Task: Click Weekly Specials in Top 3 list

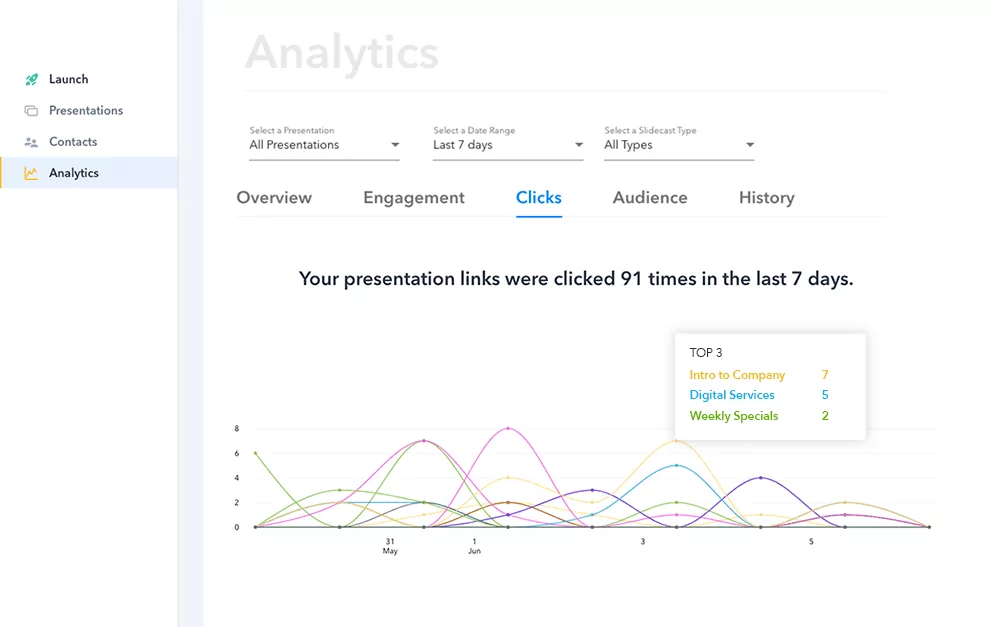Action: (x=734, y=416)
